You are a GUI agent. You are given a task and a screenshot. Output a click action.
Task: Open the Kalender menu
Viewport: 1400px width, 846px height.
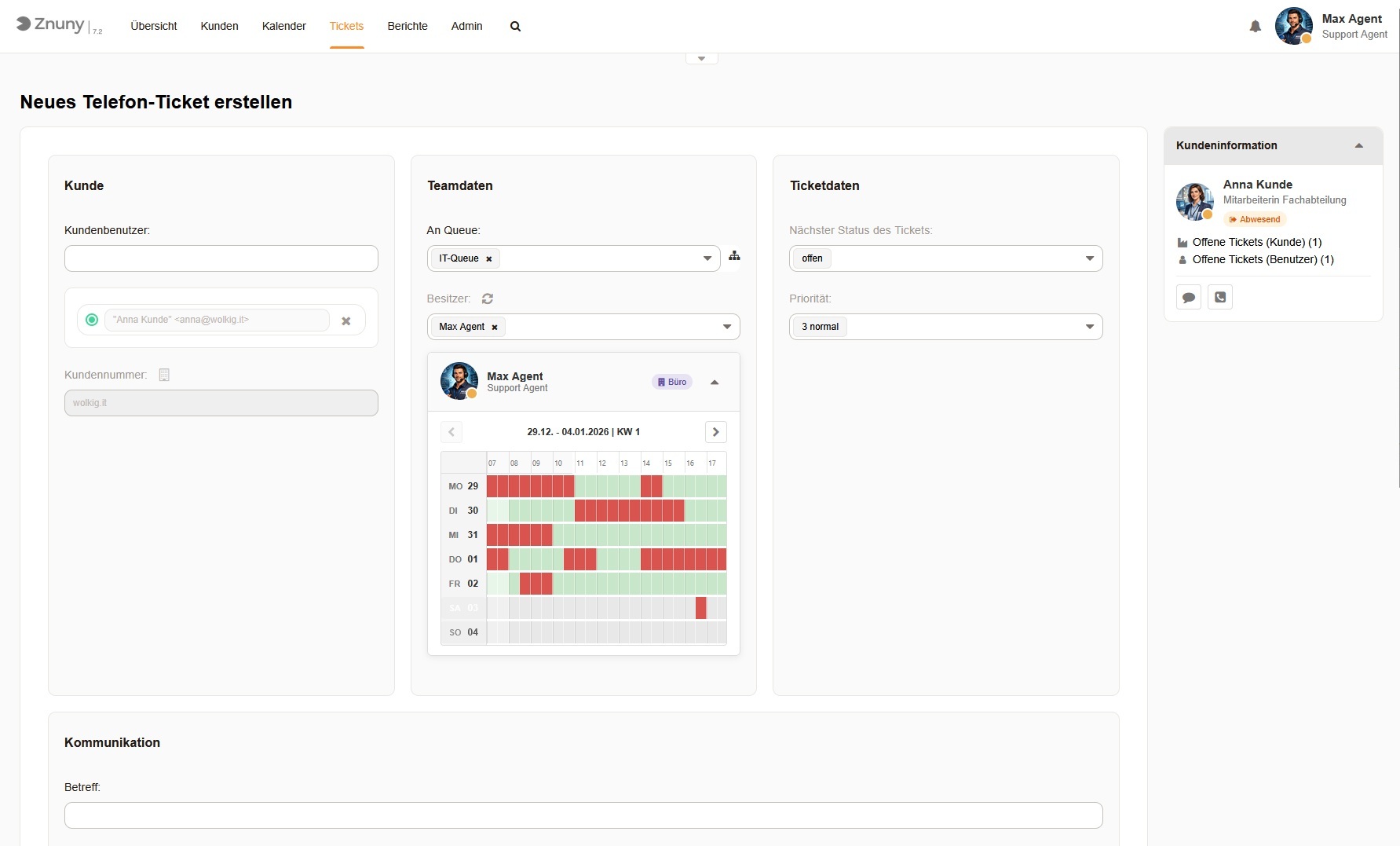283,27
